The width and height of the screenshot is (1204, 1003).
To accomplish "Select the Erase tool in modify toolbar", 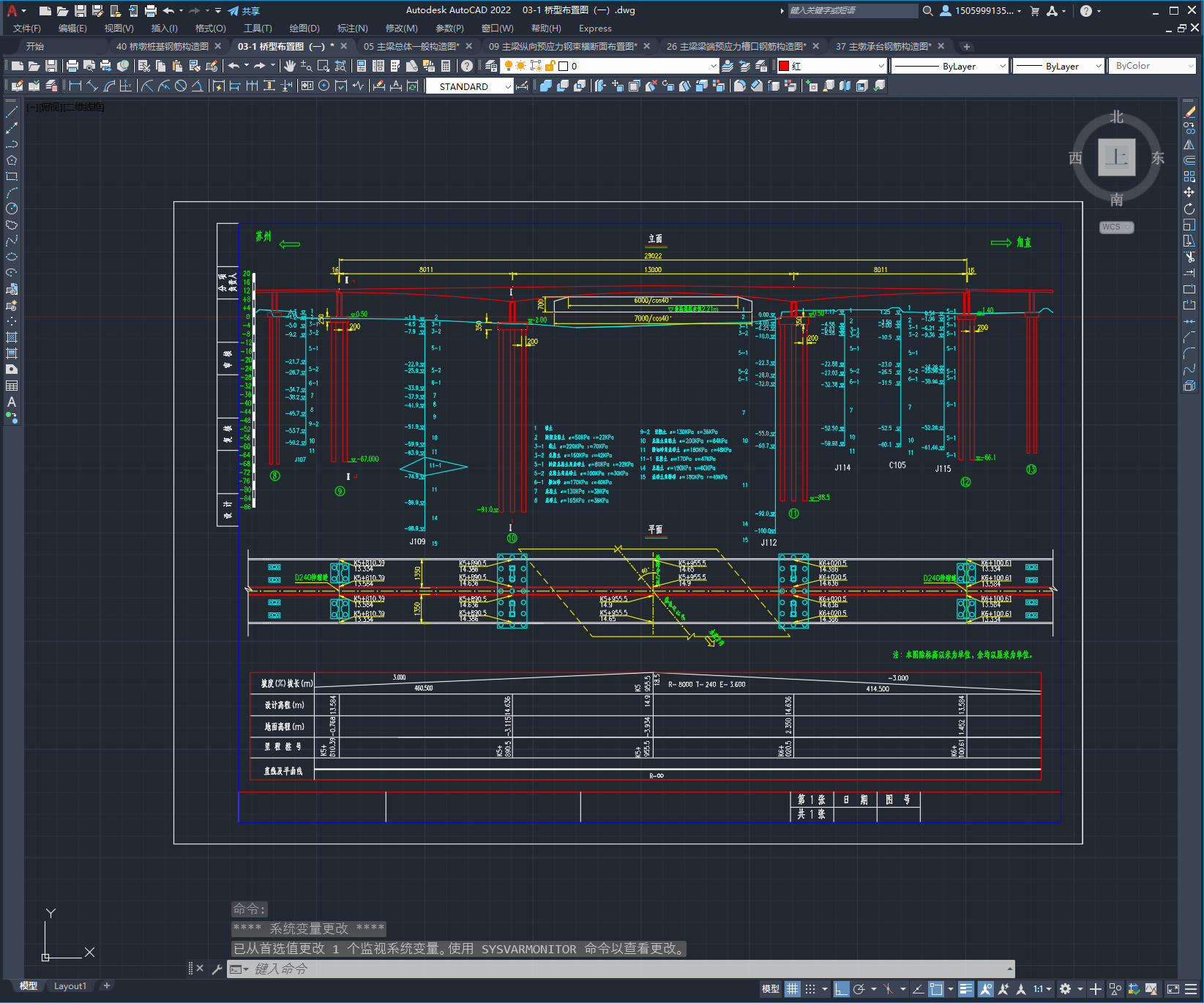I will pos(1189,112).
